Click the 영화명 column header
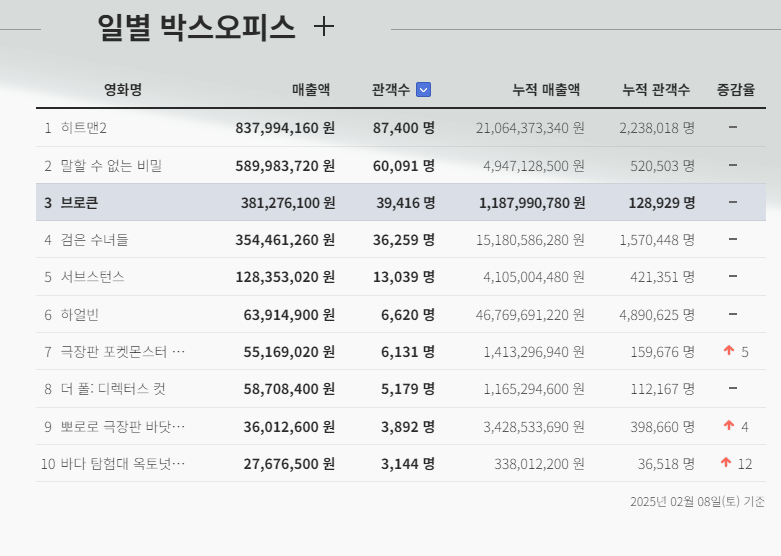 click(x=123, y=90)
